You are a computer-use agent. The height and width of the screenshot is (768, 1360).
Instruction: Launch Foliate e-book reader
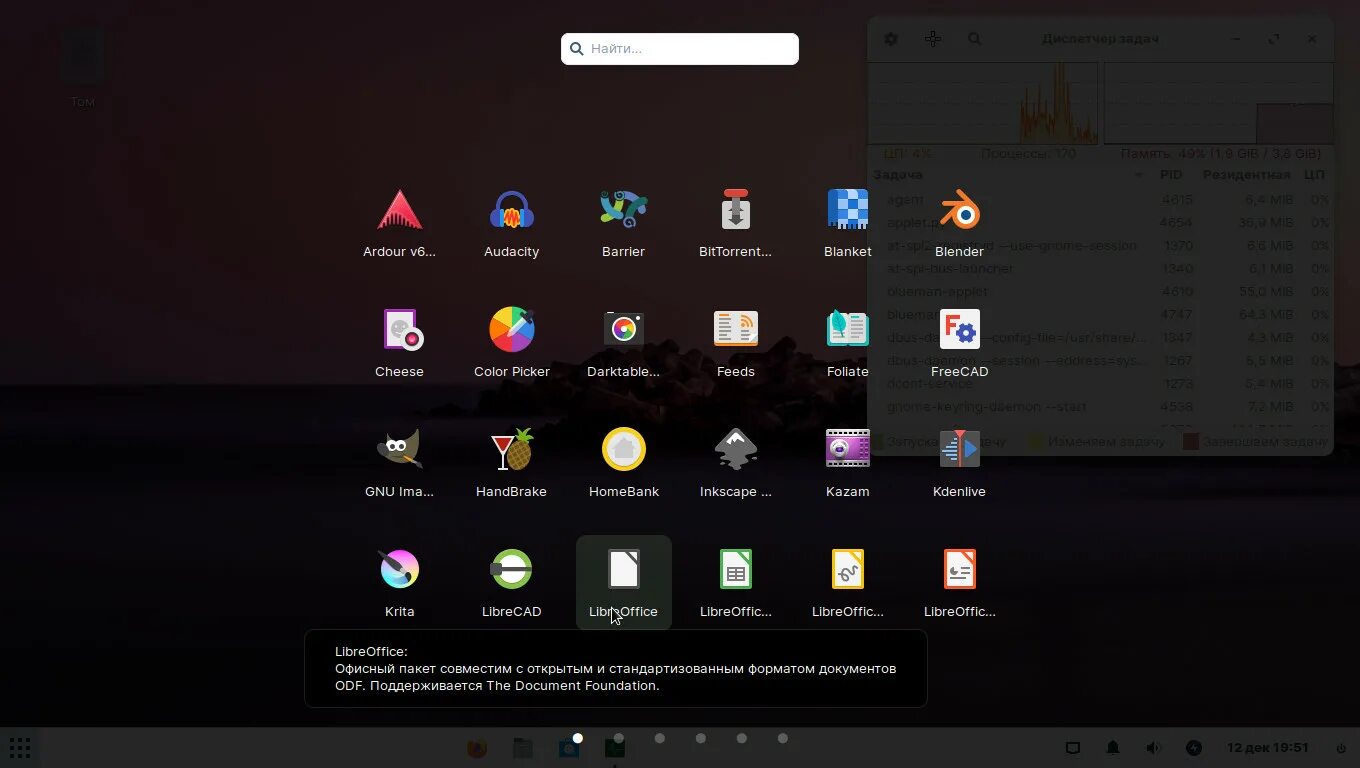point(847,343)
